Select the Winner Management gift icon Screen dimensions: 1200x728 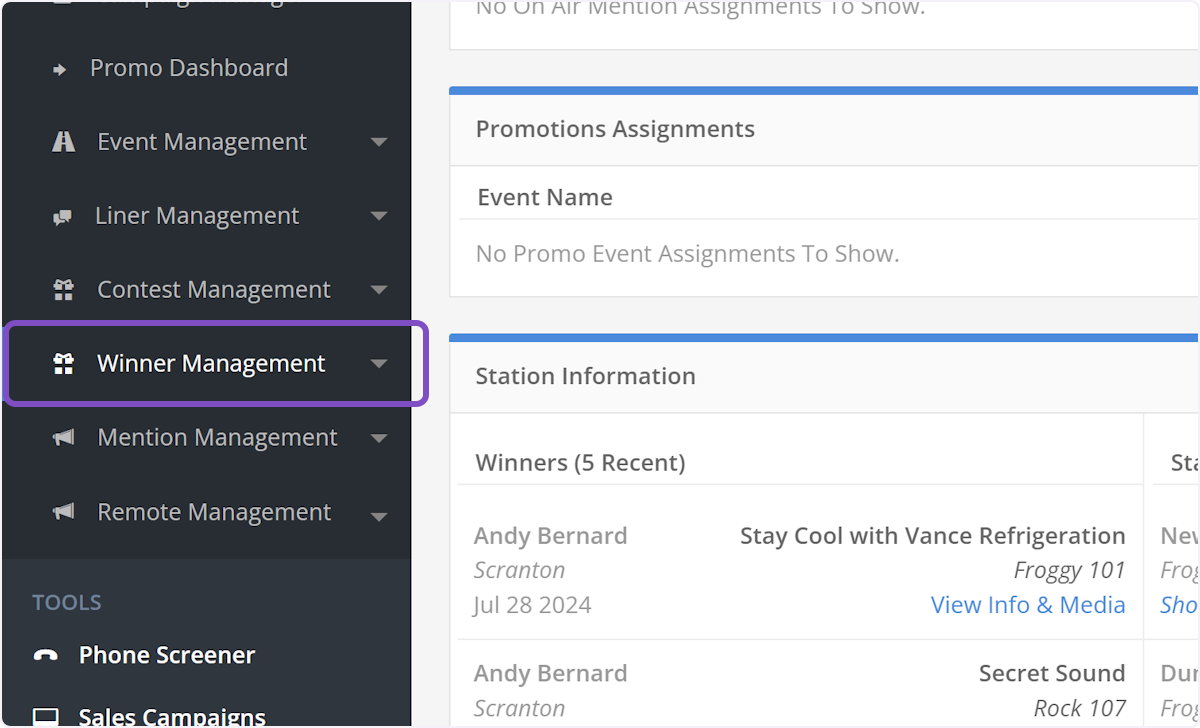[62, 363]
